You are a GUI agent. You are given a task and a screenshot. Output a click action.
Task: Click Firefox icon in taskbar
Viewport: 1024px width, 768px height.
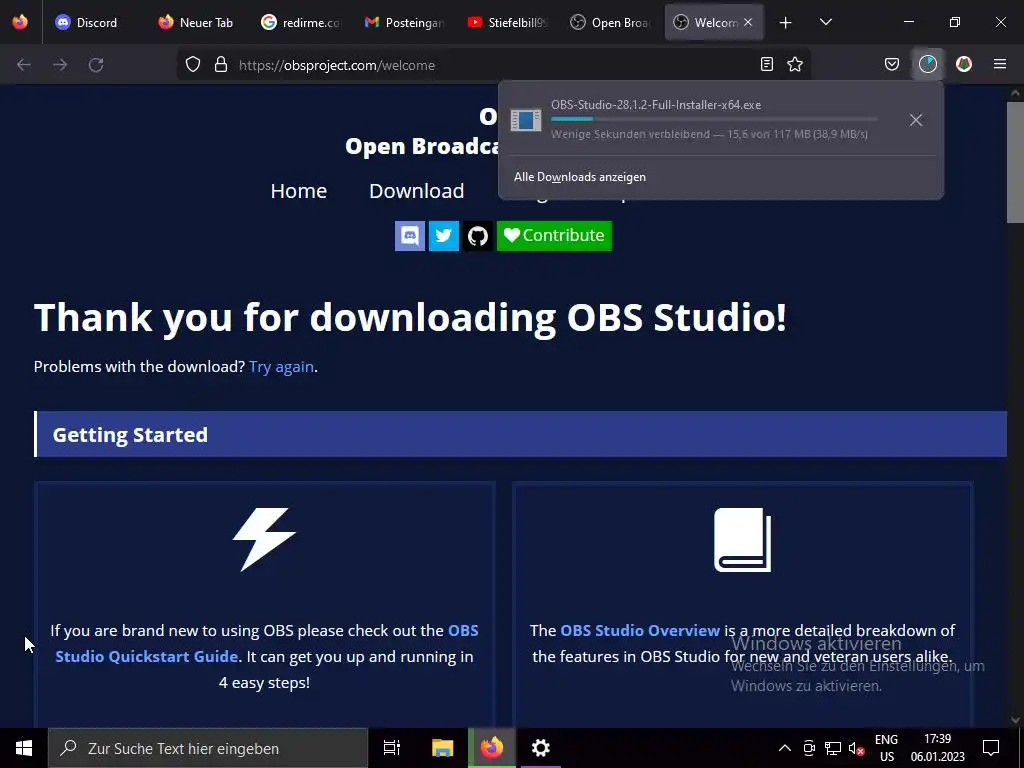[492, 748]
